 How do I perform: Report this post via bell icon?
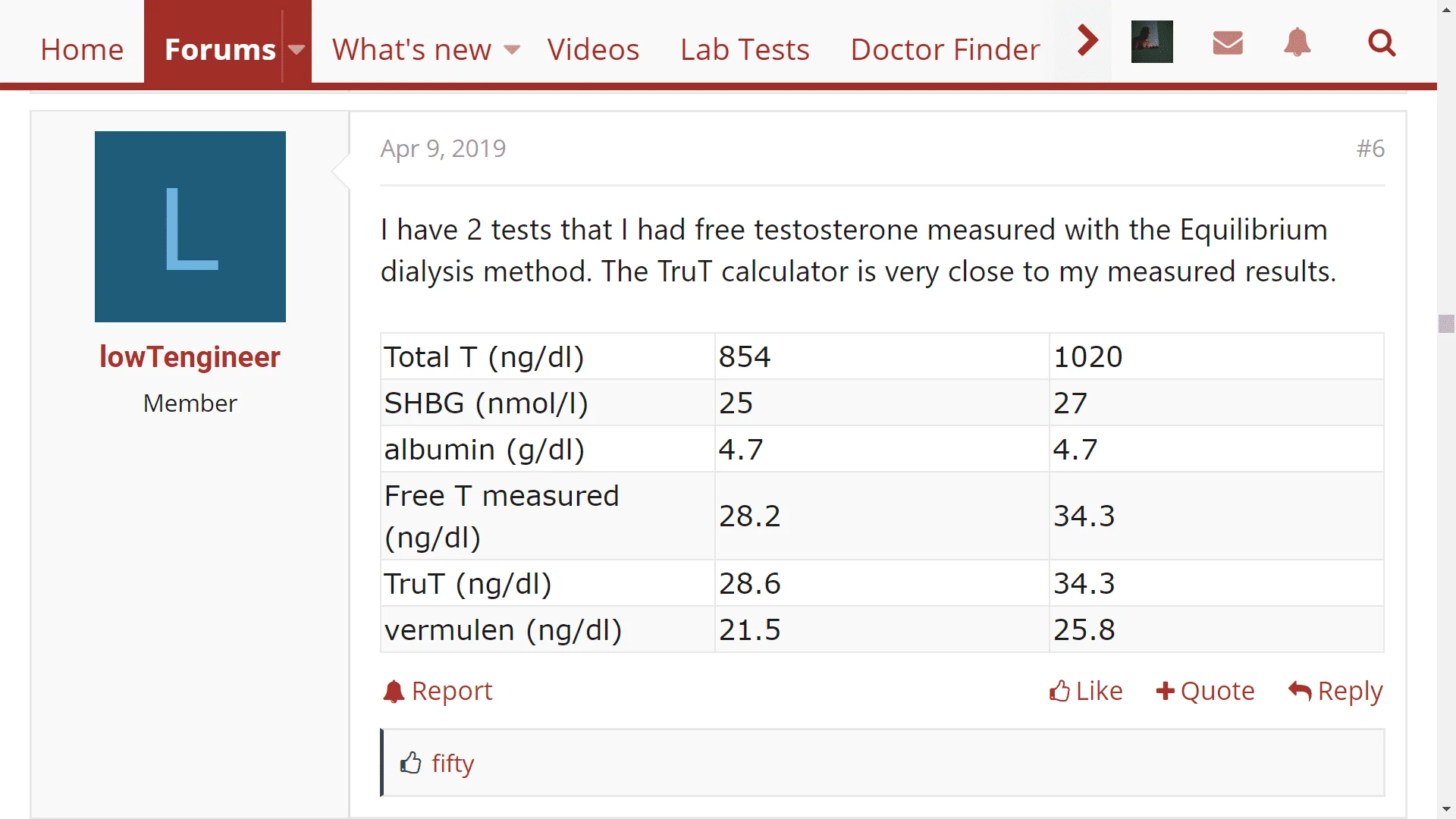coord(394,692)
